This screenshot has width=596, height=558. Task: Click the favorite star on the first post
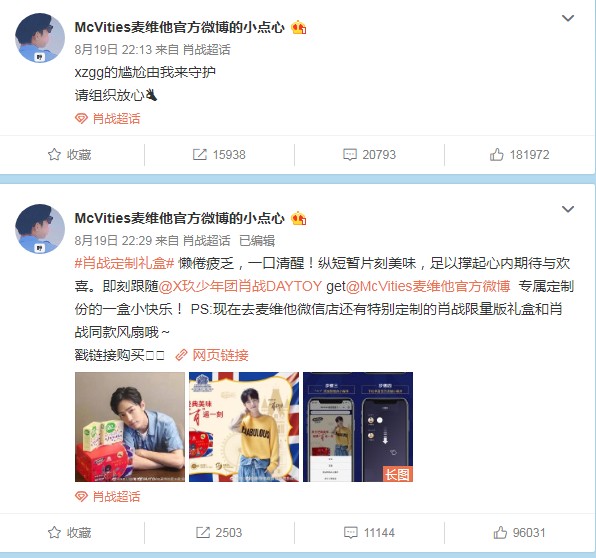(54, 154)
